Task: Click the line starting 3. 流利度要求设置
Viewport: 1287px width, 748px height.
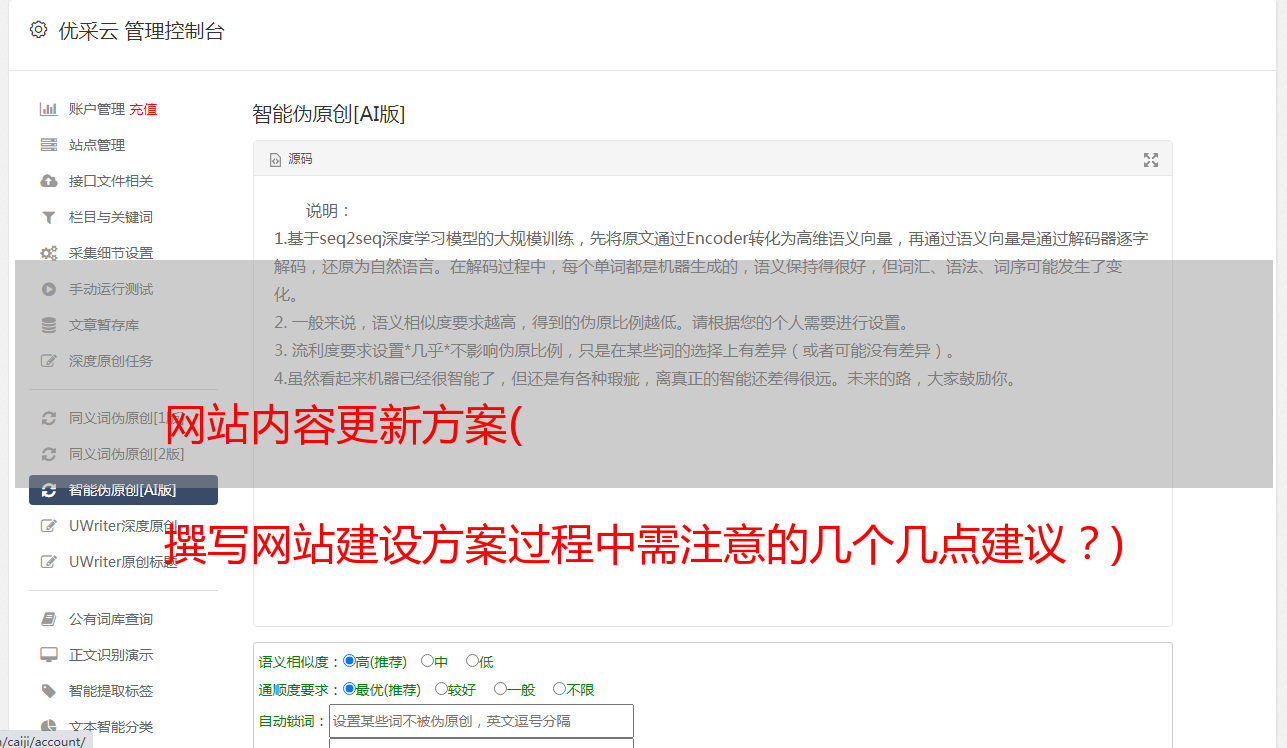Action: [615, 351]
